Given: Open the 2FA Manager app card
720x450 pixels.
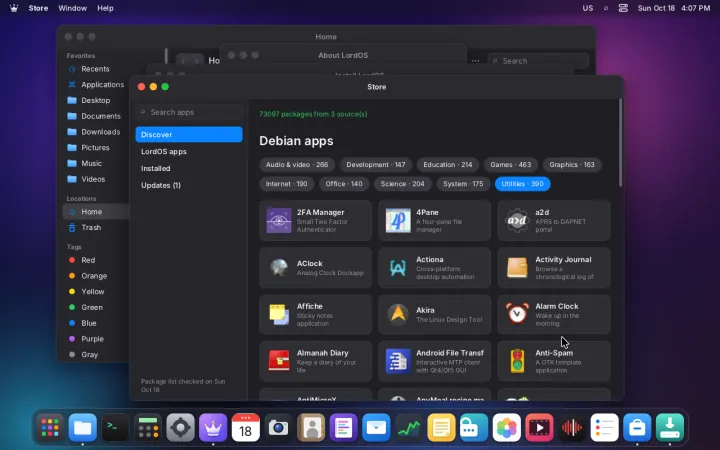Looking at the screenshot, I should tap(315, 220).
